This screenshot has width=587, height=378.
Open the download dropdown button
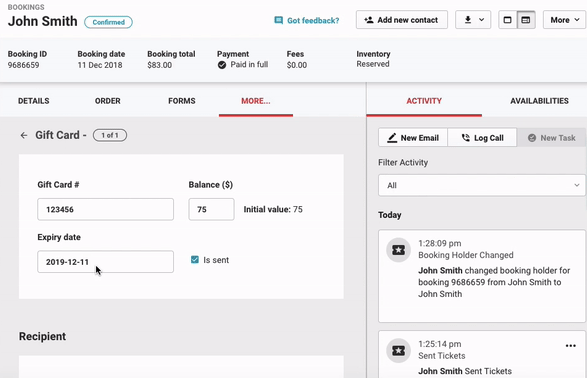tap(473, 20)
